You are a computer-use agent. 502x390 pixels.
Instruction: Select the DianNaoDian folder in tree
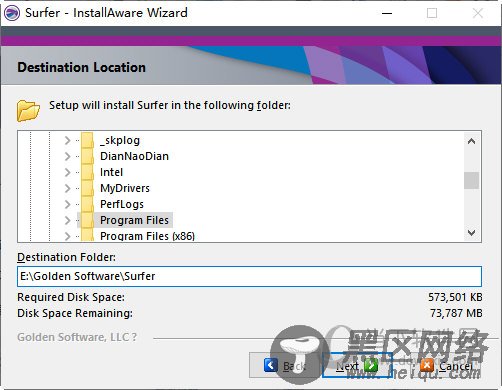(x=134, y=156)
